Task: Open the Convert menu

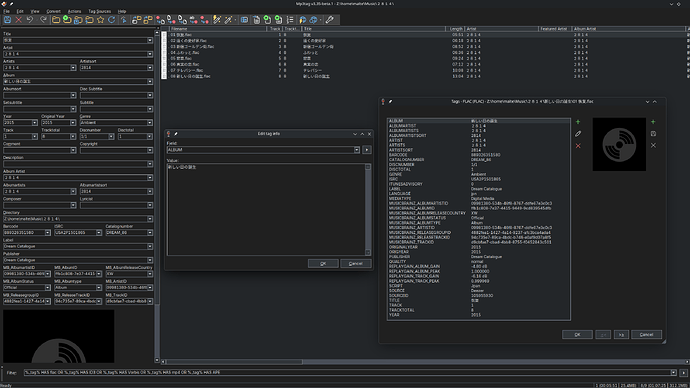Action: click(x=53, y=11)
